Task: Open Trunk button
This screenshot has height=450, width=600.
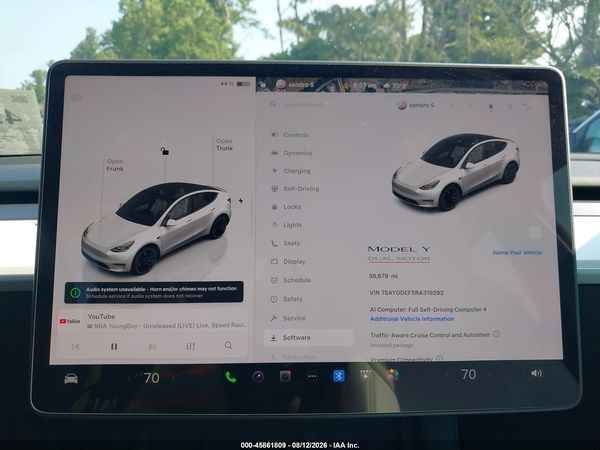Action: click(x=224, y=145)
